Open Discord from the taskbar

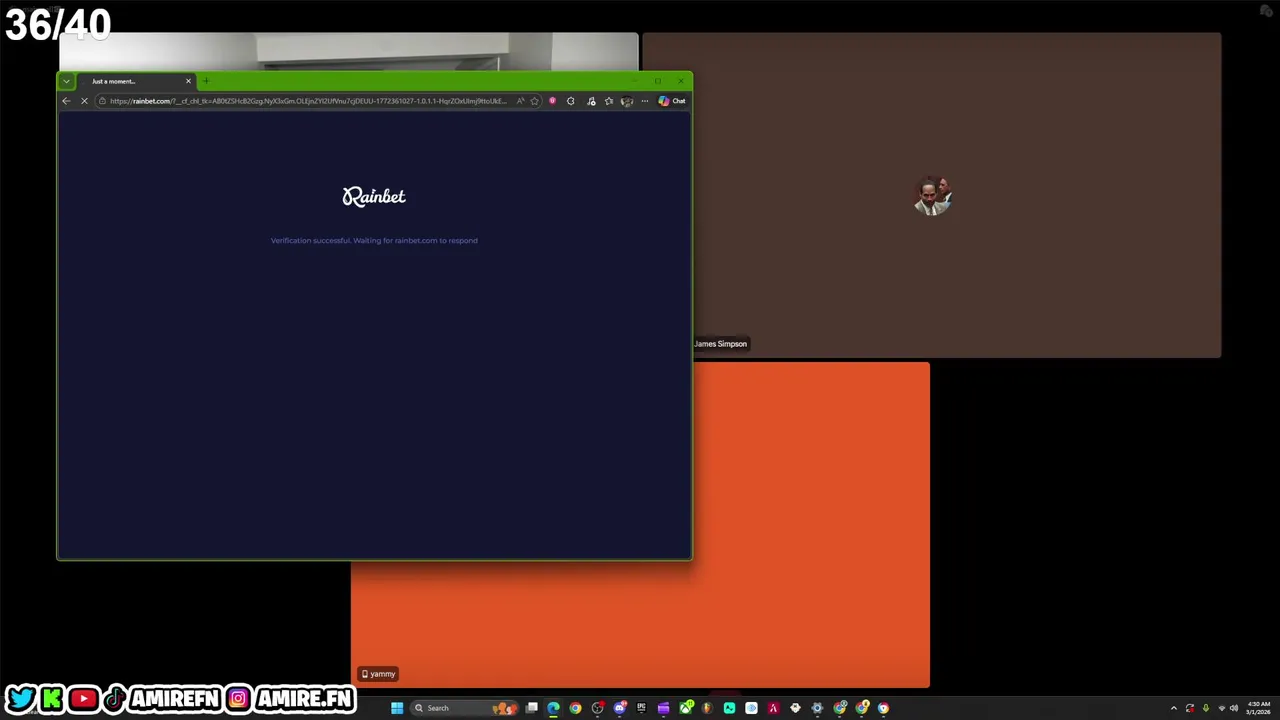pos(620,708)
